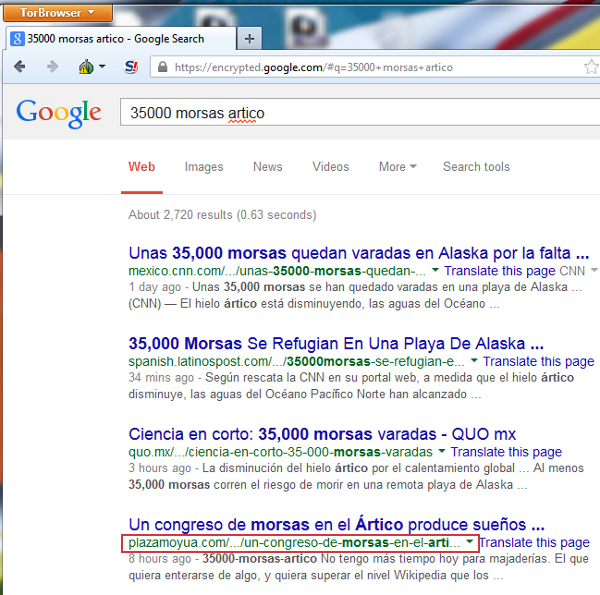Open the Tor onion button menu

click(90, 67)
